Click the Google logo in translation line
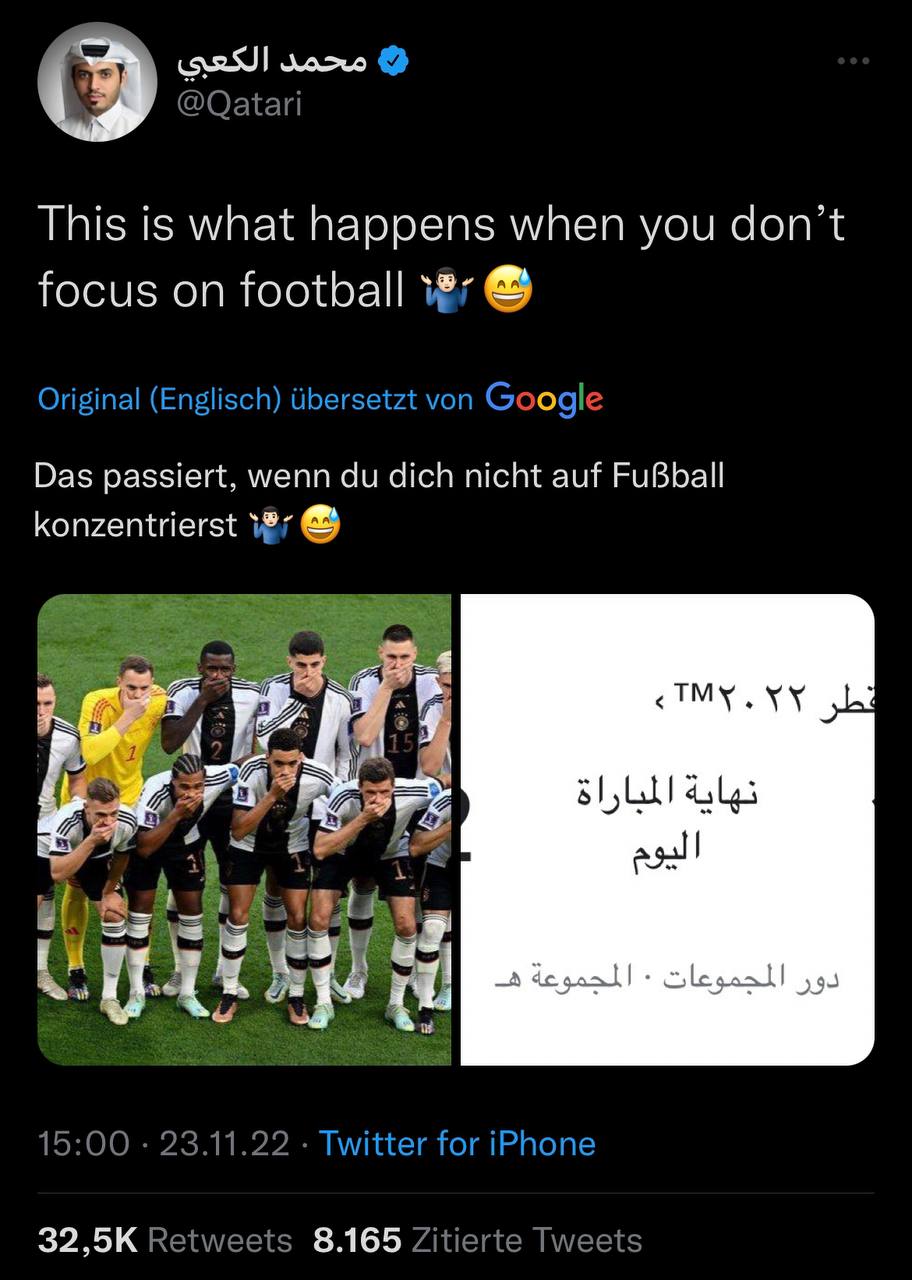This screenshot has width=912, height=1280. coord(544,399)
